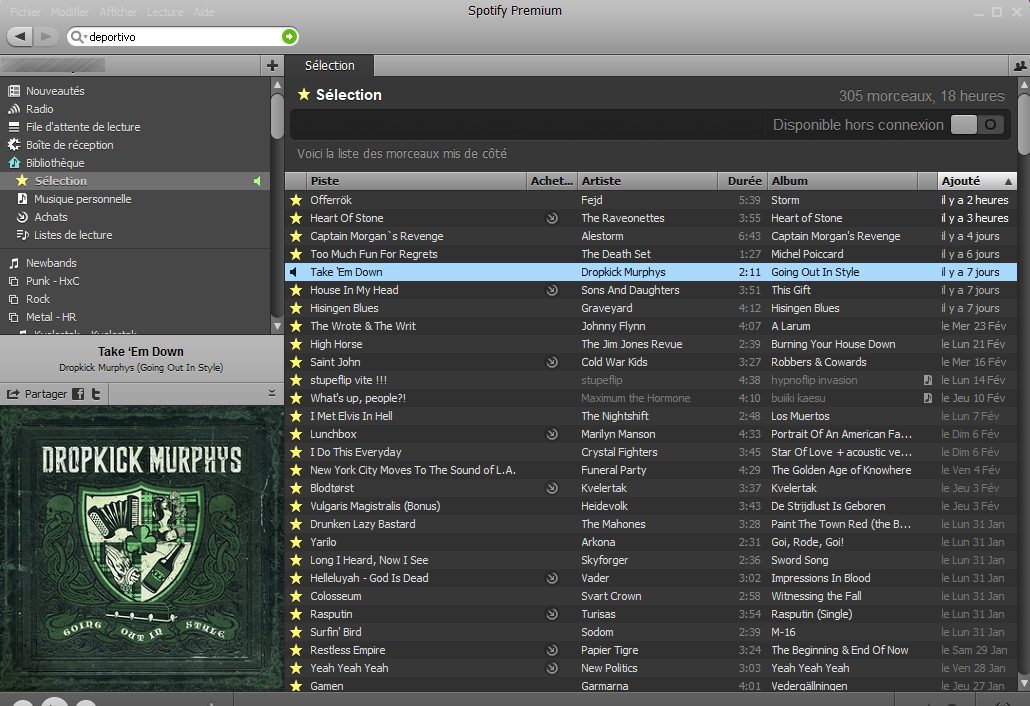Click the back navigation arrow button
Viewport: 1030px width, 706px height.
[21, 37]
